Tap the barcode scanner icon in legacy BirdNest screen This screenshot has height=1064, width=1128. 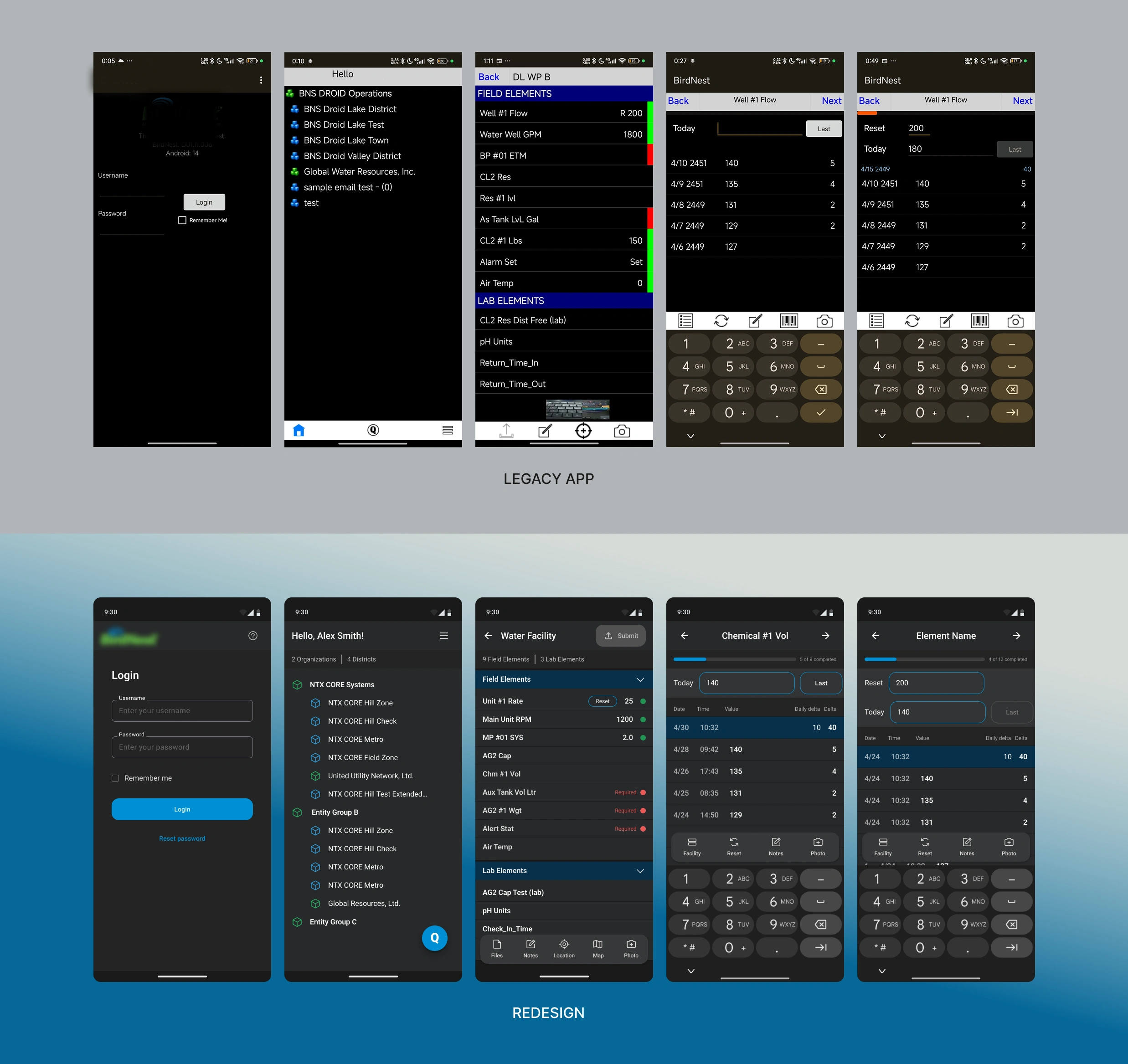pyautogui.click(x=789, y=320)
